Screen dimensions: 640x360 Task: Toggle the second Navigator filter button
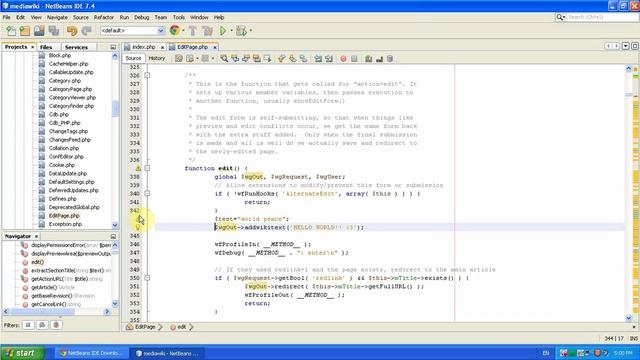point(42,325)
